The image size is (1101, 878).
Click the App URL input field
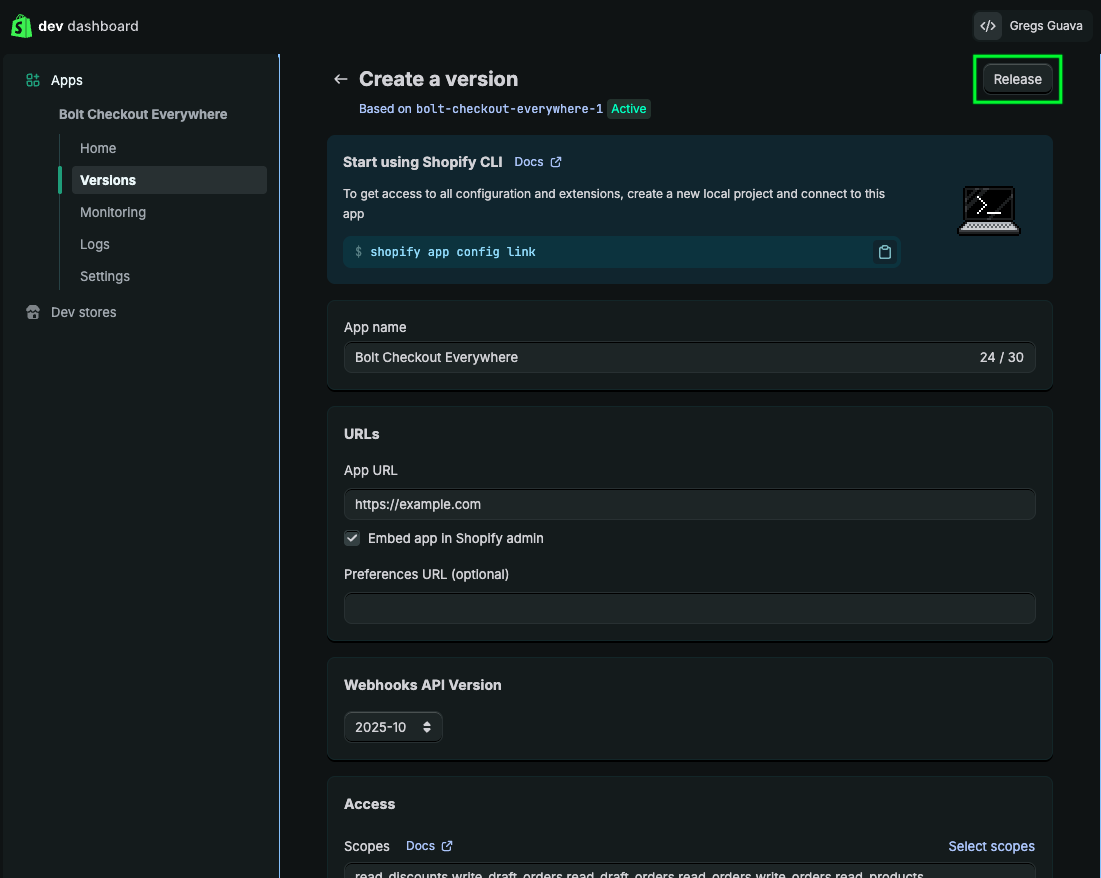(689, 504)
